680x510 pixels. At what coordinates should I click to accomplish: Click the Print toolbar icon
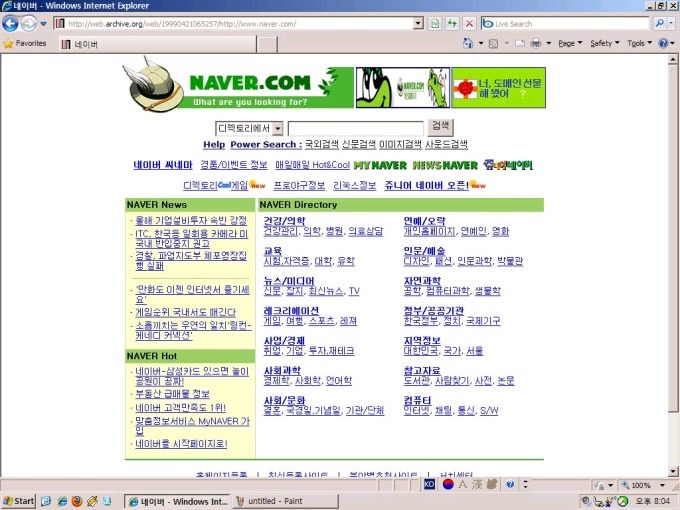click(x=536, y=43)
